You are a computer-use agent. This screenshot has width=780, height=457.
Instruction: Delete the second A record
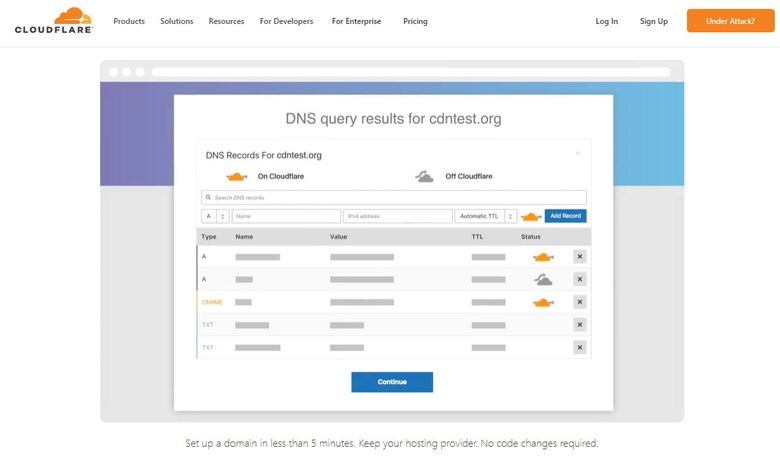tap(580, 279)
